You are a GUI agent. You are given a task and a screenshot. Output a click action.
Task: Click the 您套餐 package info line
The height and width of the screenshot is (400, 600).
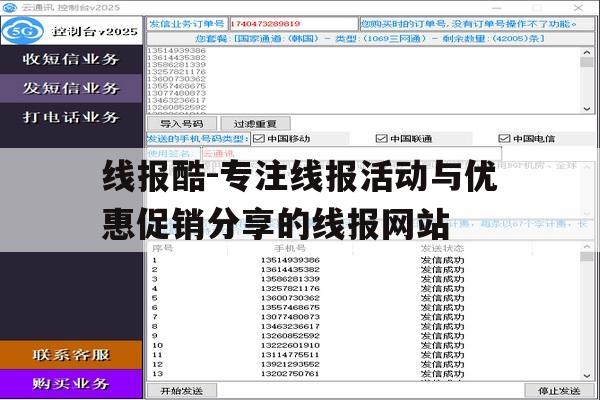pyautogui.click(x=370, y=39)
